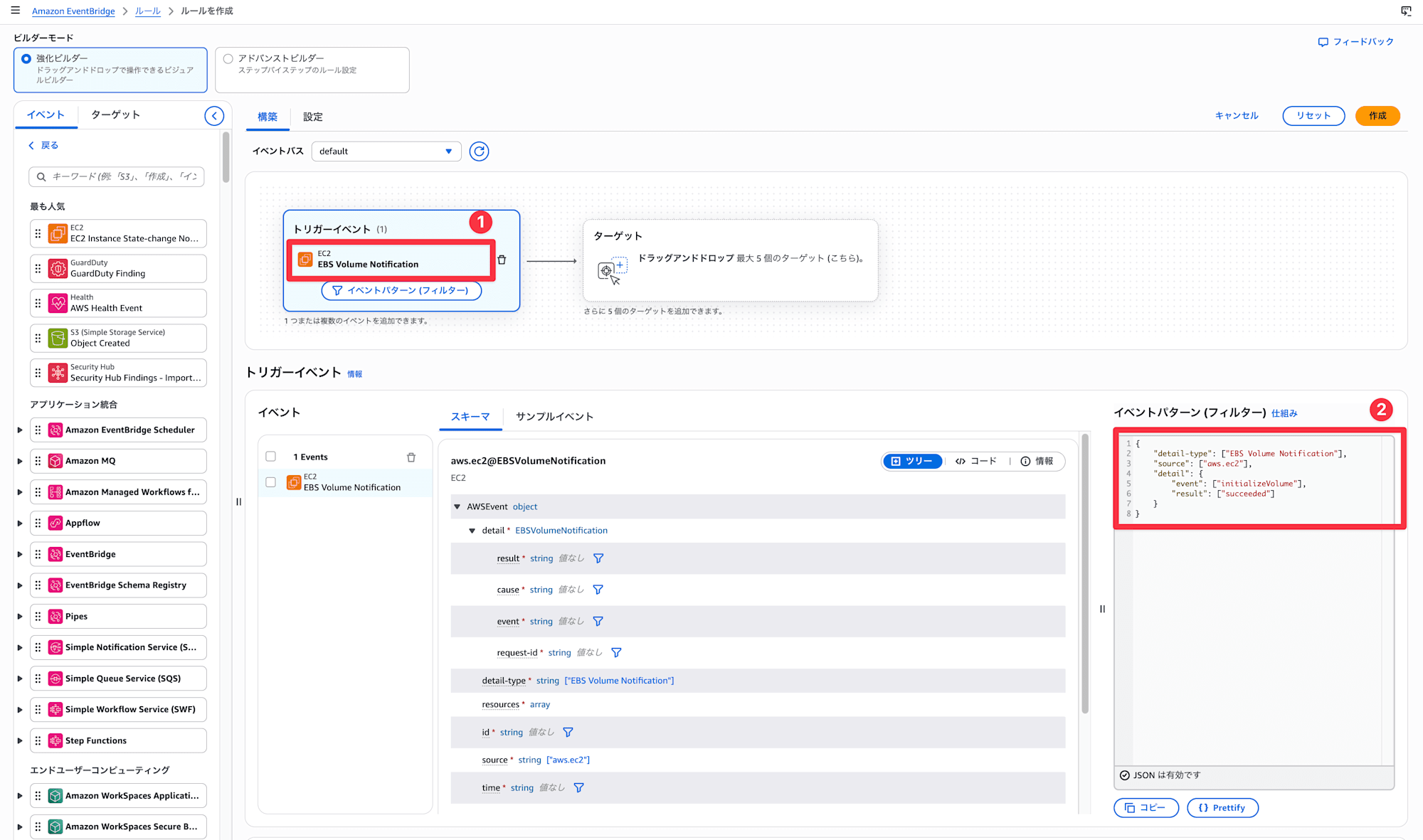
Task: Filter the cause field
Action: pos(598,590)
